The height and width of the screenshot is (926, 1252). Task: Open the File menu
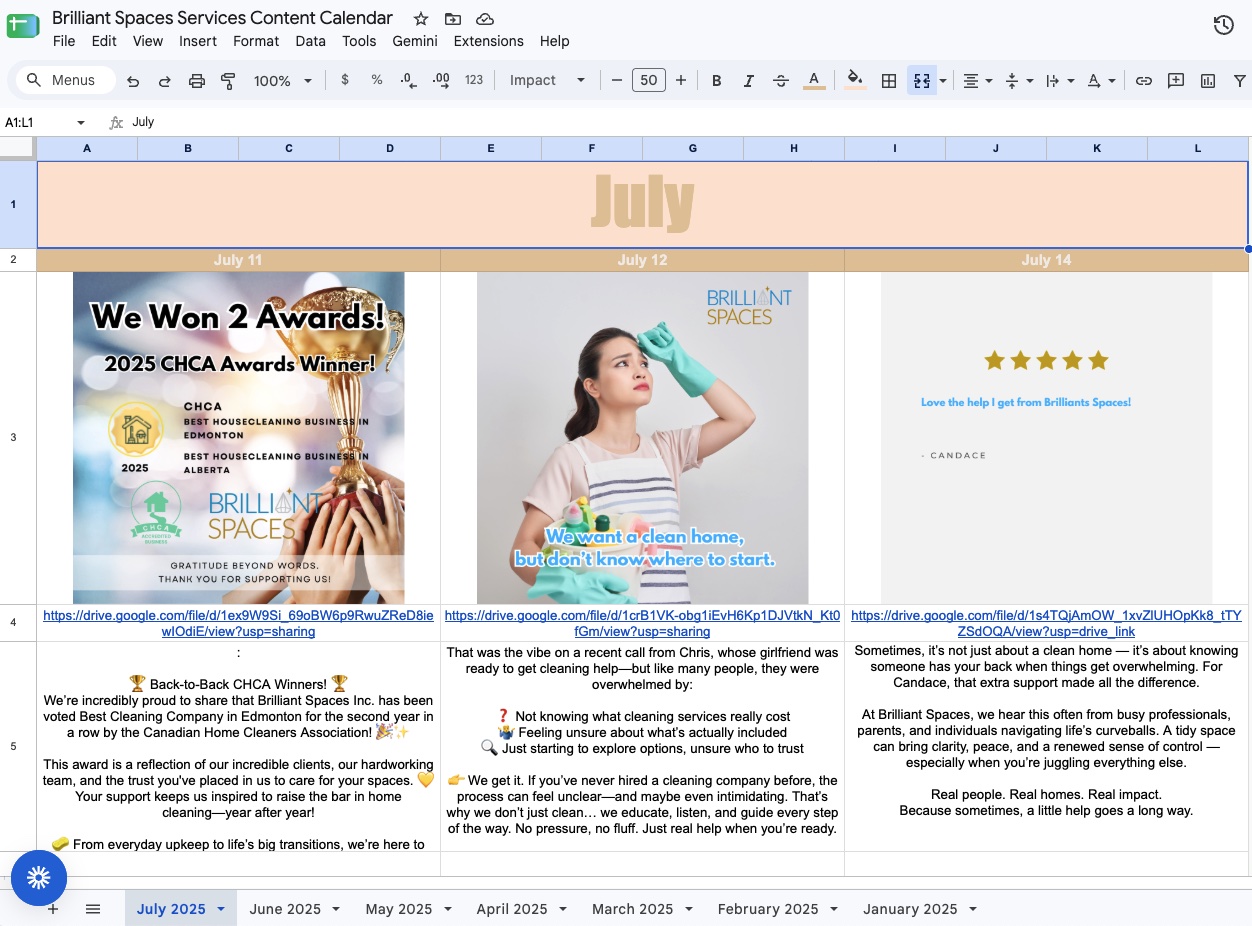tap(64, 41)
